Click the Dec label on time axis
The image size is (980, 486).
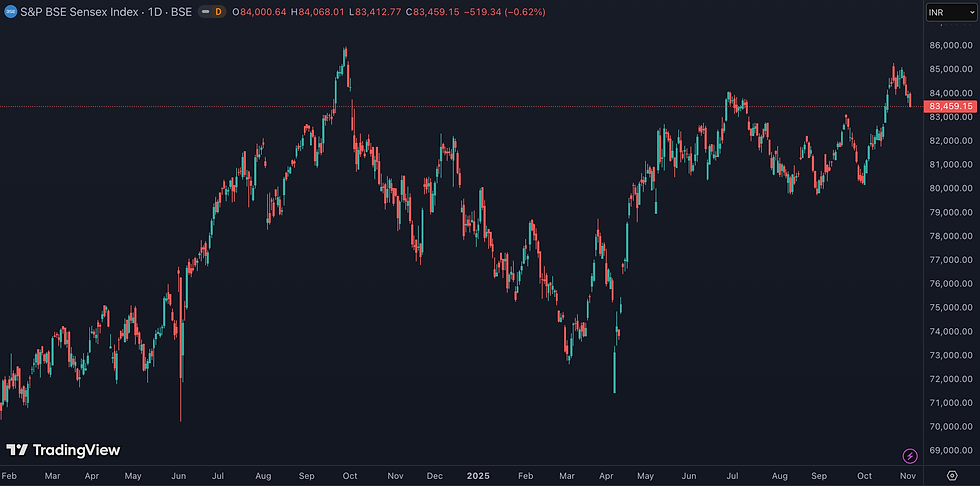(x=434, y=476)
